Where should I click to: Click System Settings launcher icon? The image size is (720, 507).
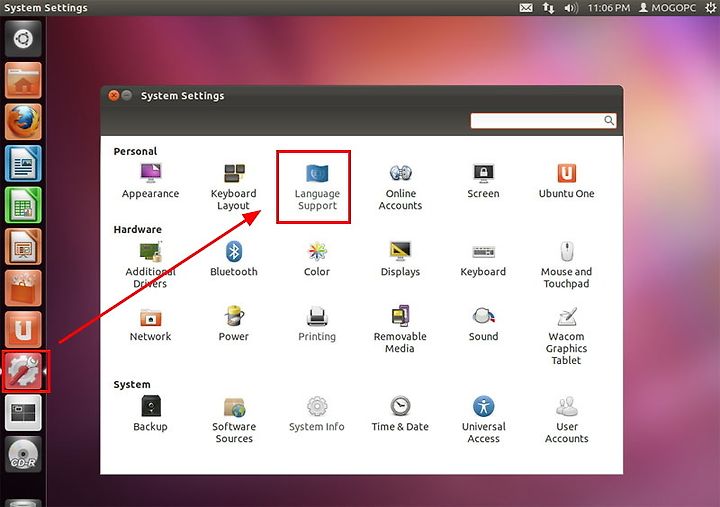pyautogui.click(x=23, y=371)
